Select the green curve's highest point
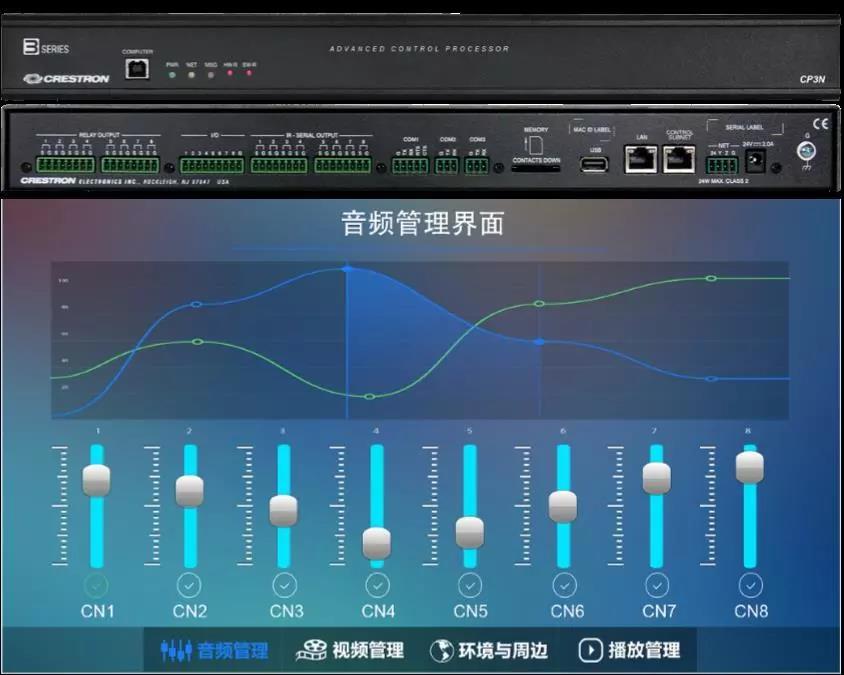The height and width of the screenshot is (675, 844). (x=711, y=278)
